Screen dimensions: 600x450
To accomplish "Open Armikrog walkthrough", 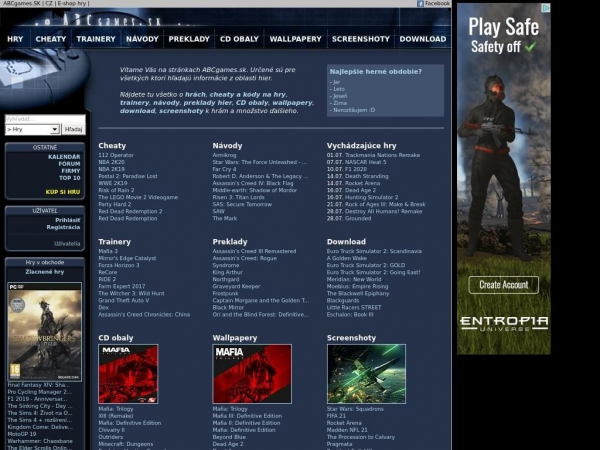I will [225, 155].
